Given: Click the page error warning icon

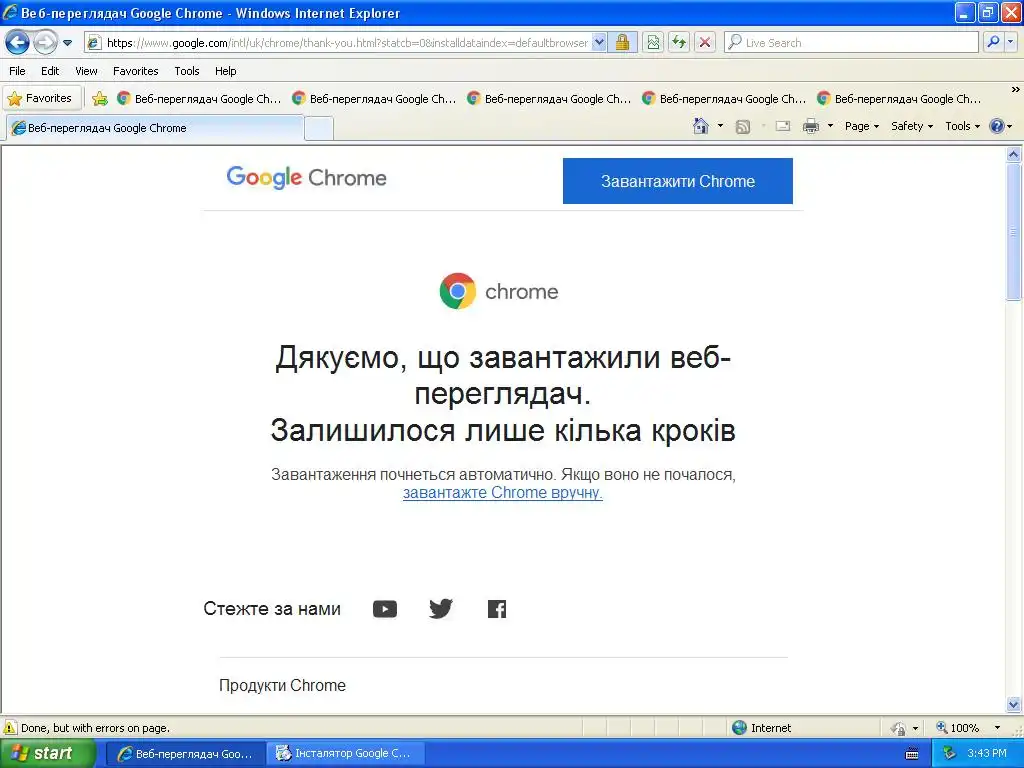Looking at the screenshot, I should [x=10, y=728].
